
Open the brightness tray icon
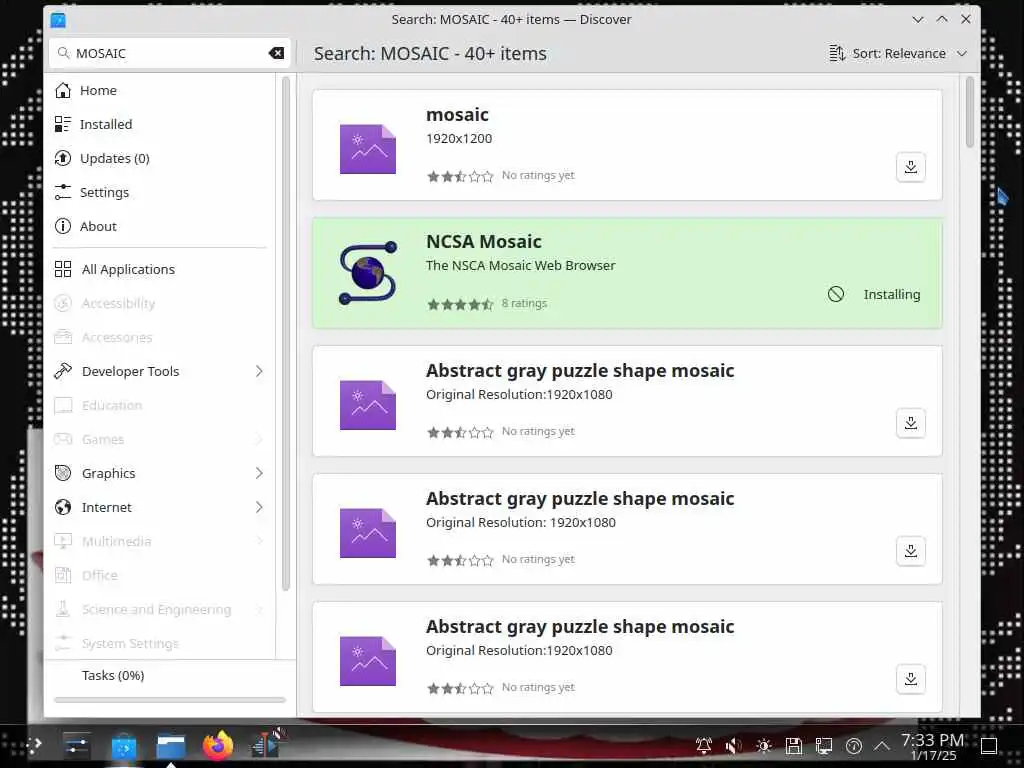pyautogui.click(x=763, y=745)
